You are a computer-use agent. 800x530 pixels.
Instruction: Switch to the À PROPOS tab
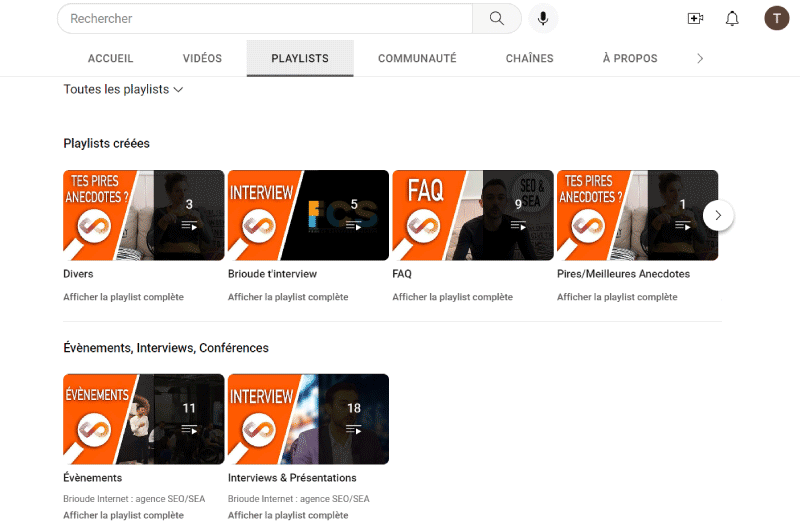[x=630, y=59]
